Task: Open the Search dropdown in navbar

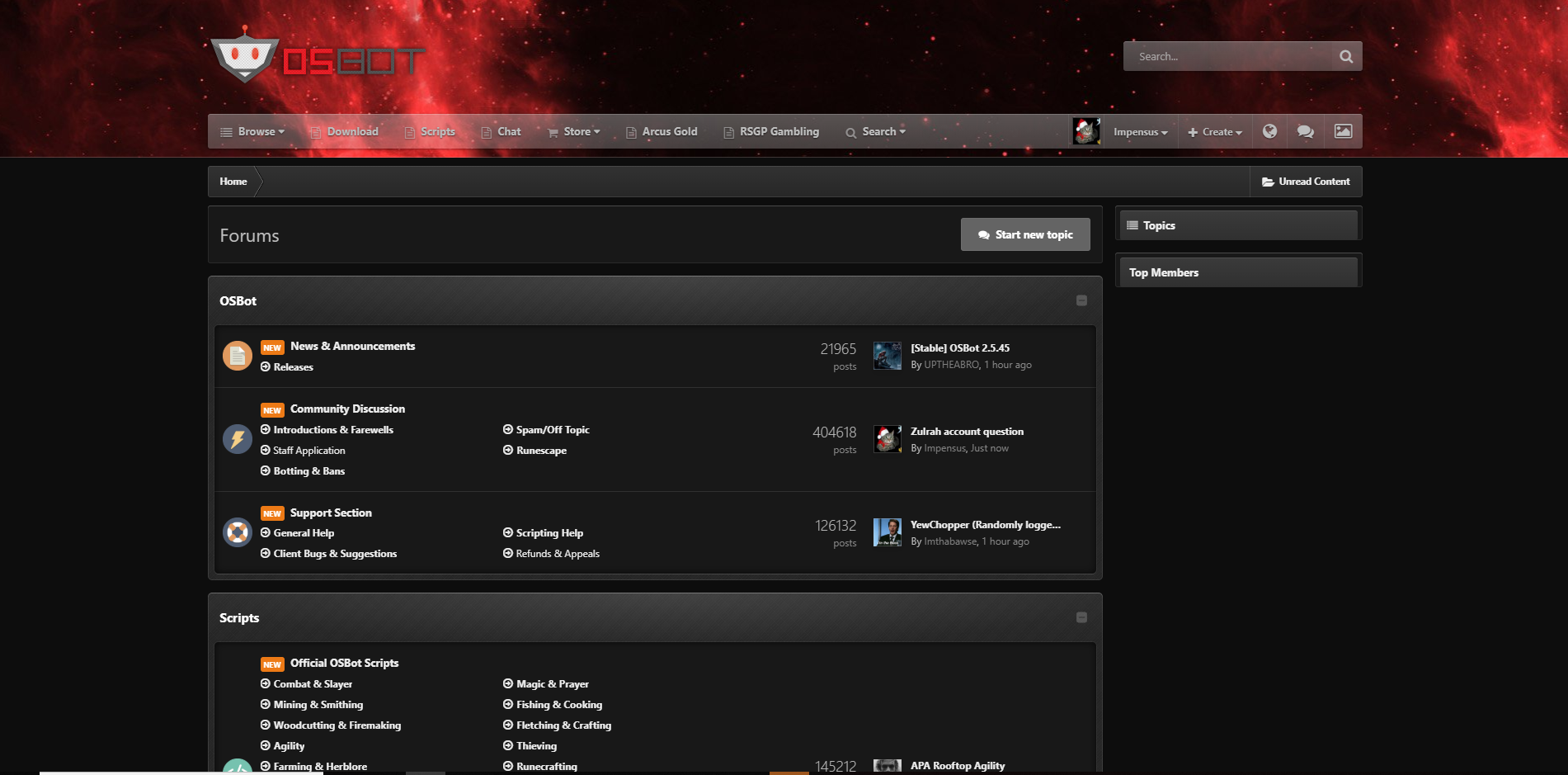Action: 876,131
